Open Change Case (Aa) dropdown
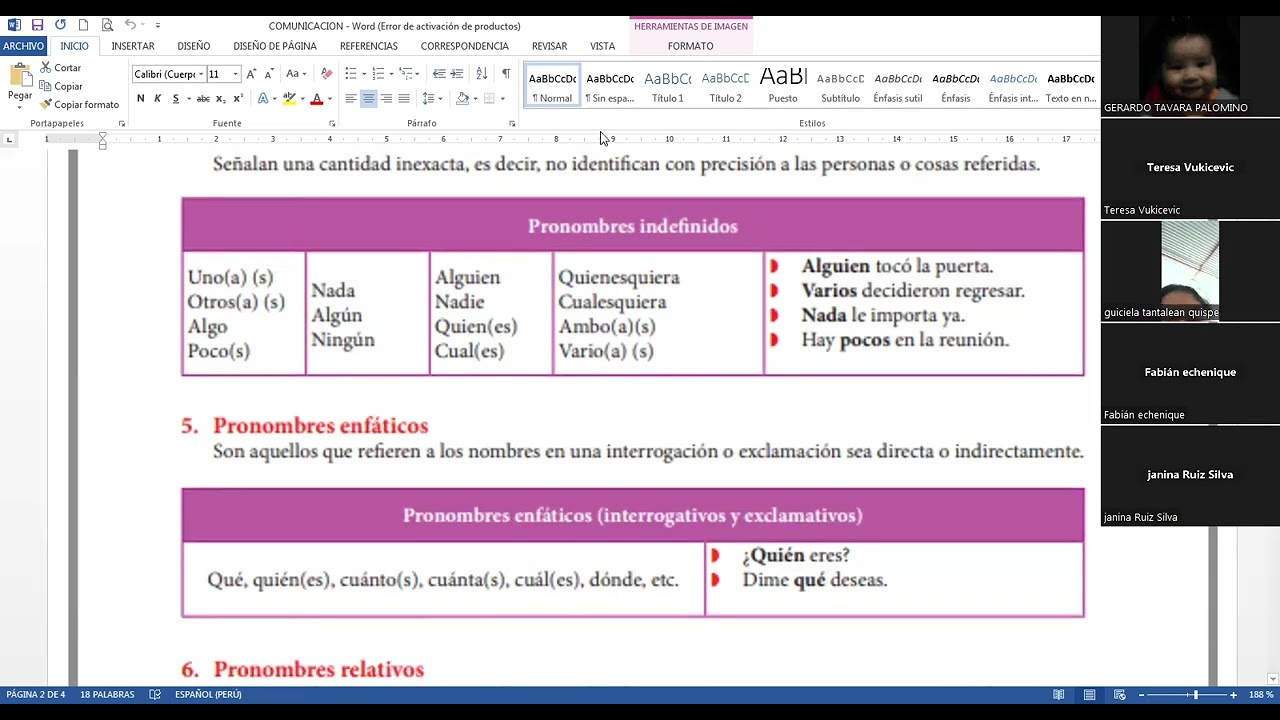 (295, 74)
